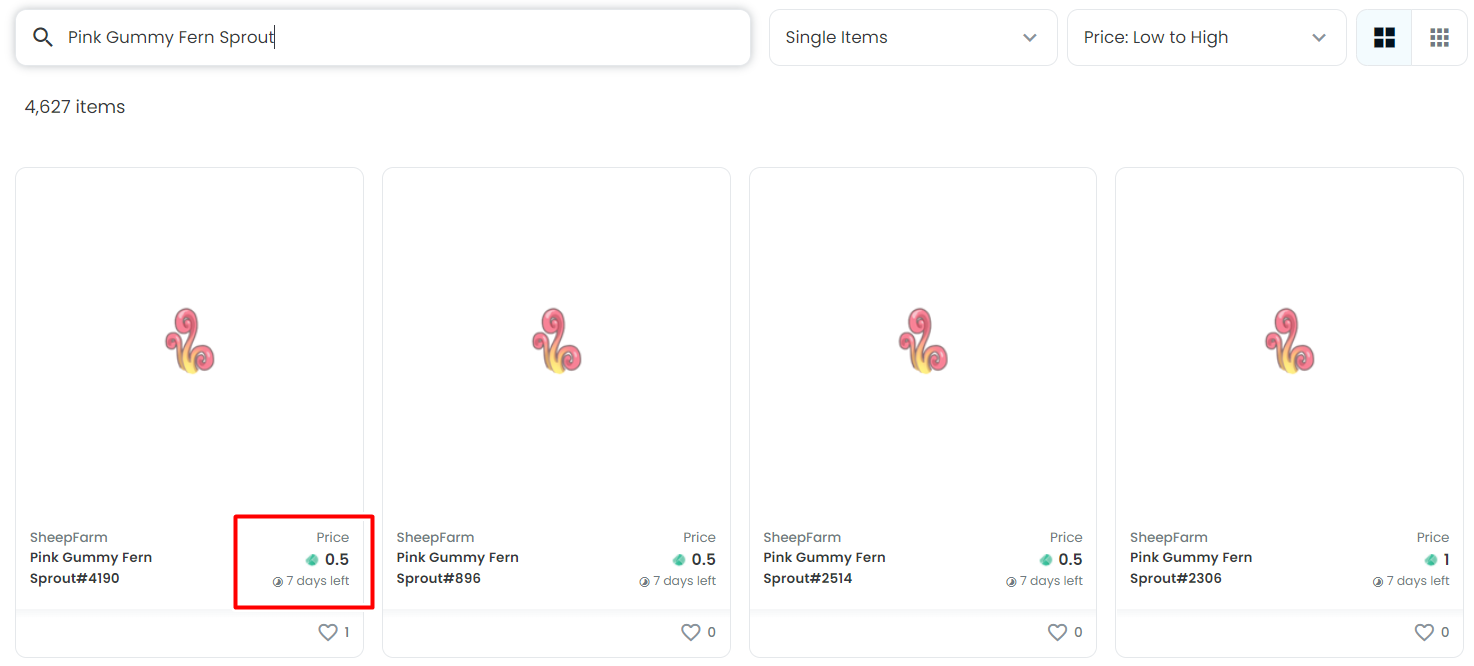Click '7 days left' on Sprout#2514 card
1474x666 pixels.
click(x=1052, y=581)
